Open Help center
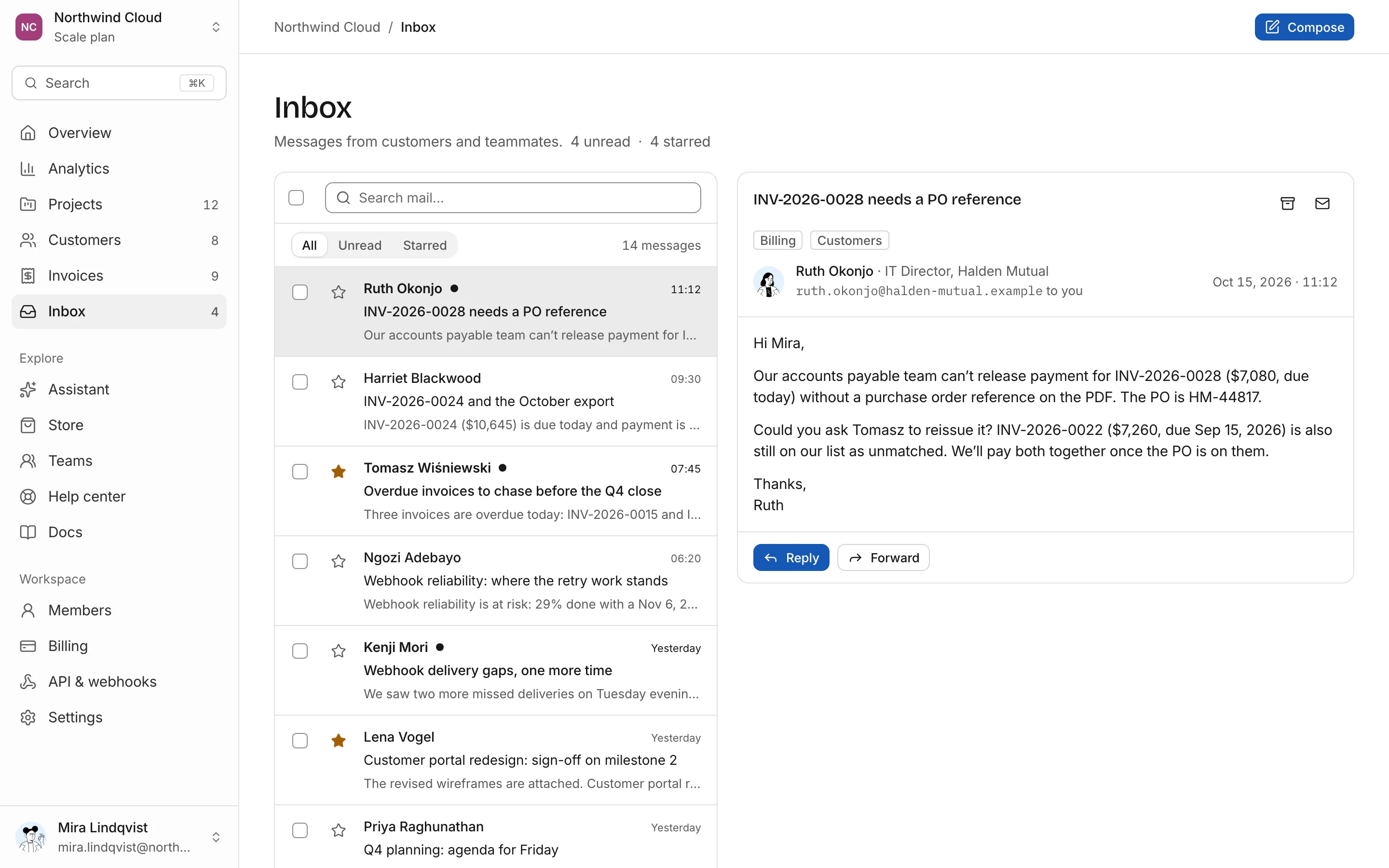1389x868 pixels. [x=119, y=496]
